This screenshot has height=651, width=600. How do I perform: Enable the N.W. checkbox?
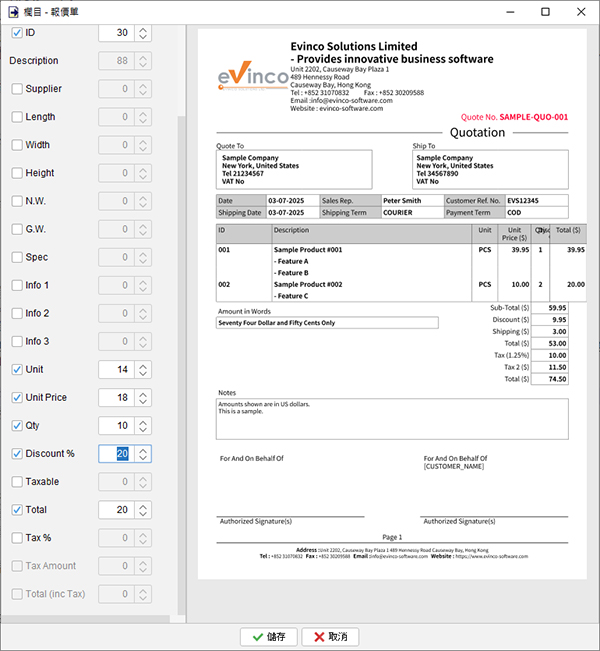point(17,201)
